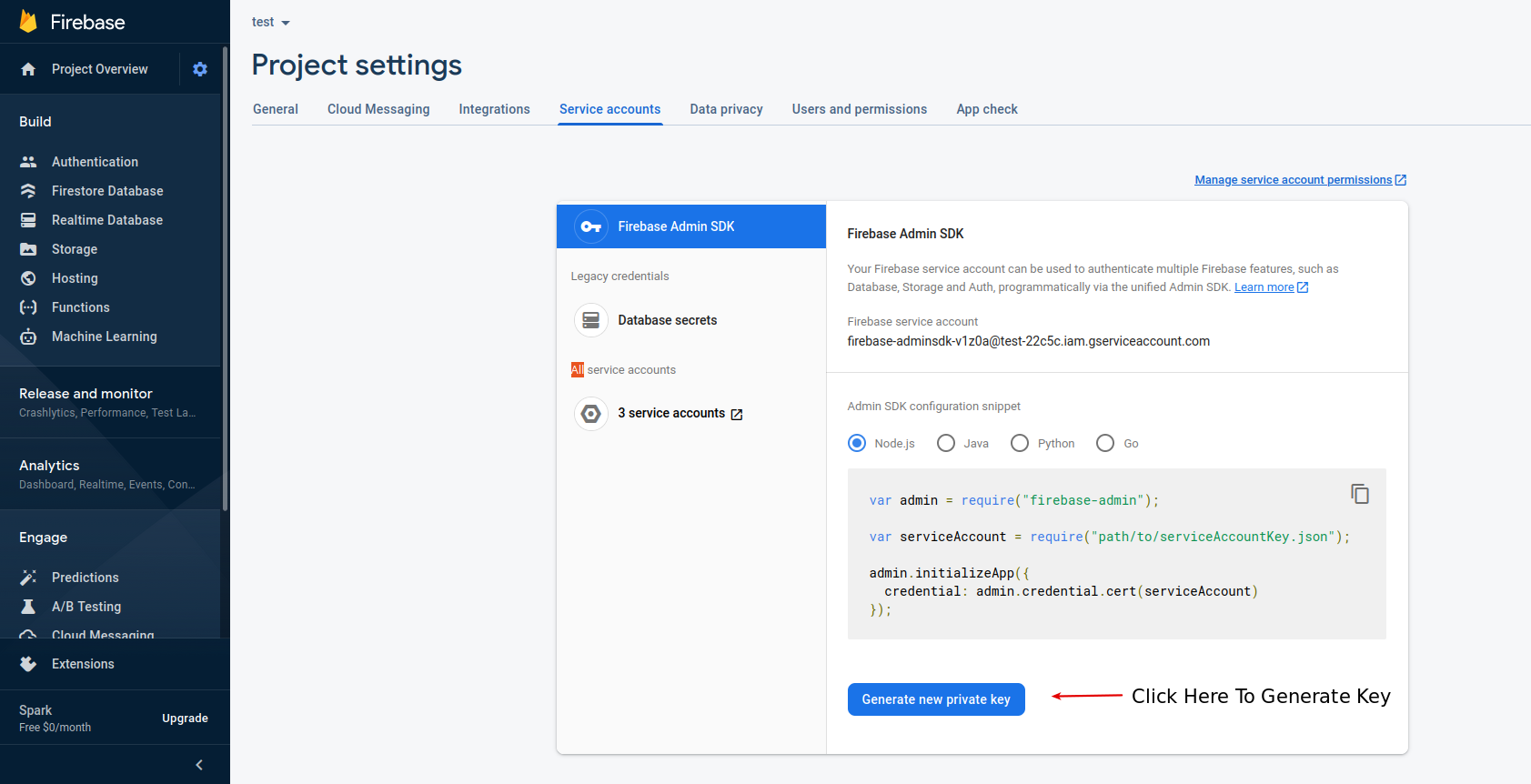
Task: Click the Authentication people icon
Action: [28, 162]
